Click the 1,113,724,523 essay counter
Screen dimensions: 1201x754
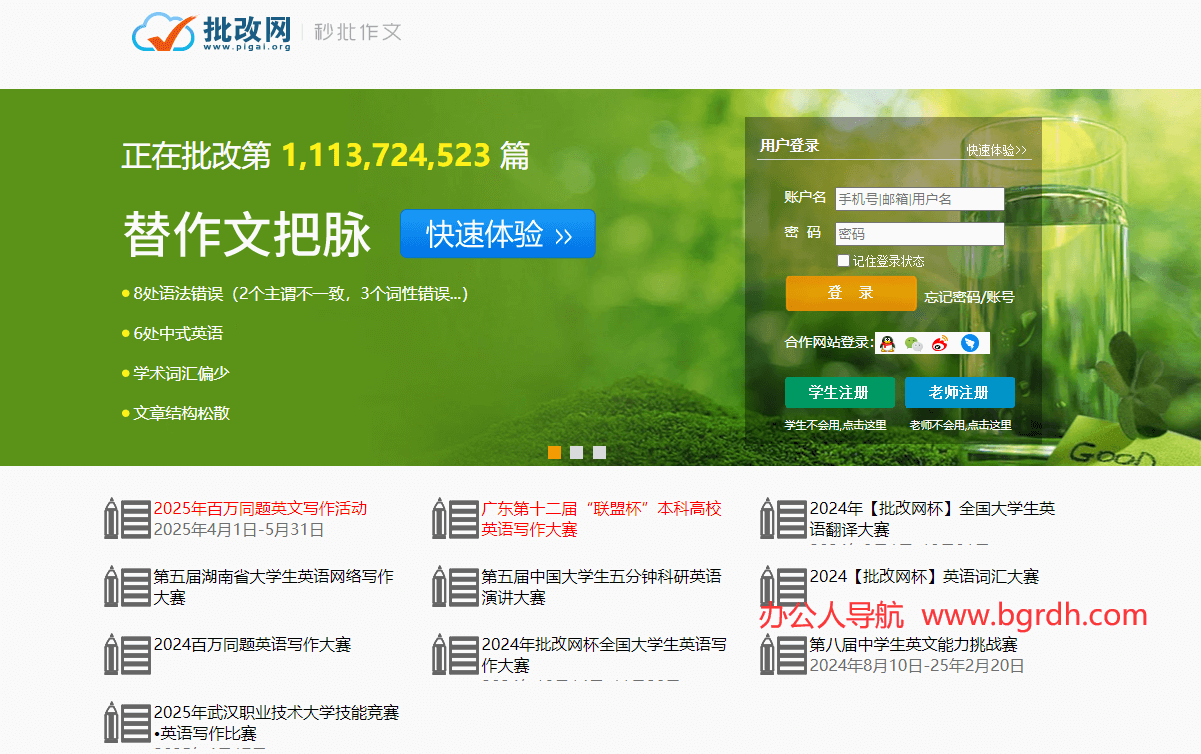point(386,155)
